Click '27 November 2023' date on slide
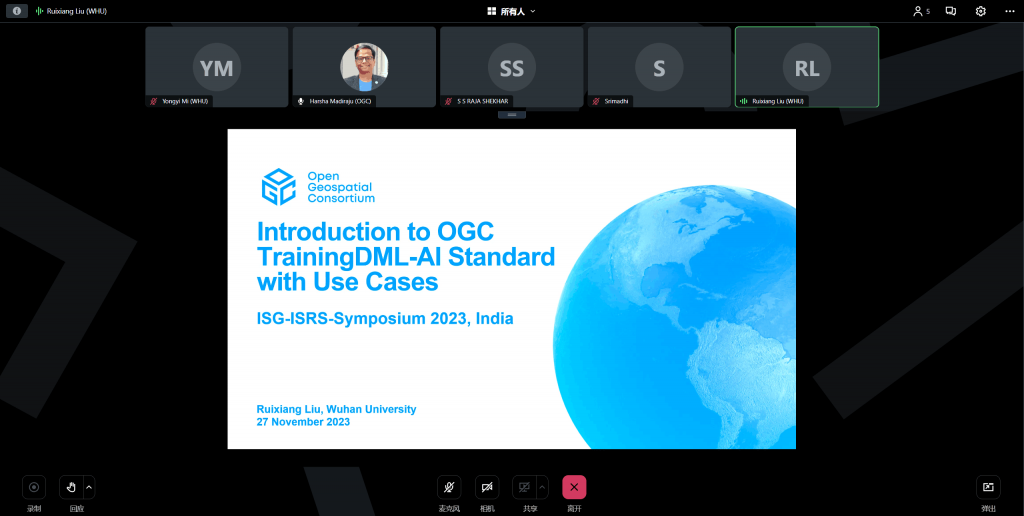The image size is (1024, 516). [x=303, y=422]
